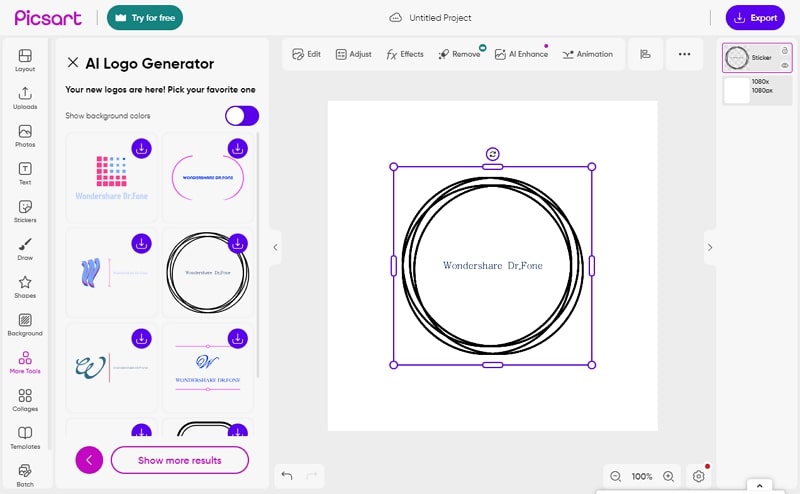This screenshot has height=494, width=800.
Task: Zoom in on the canvas
Action: (668, 476)
